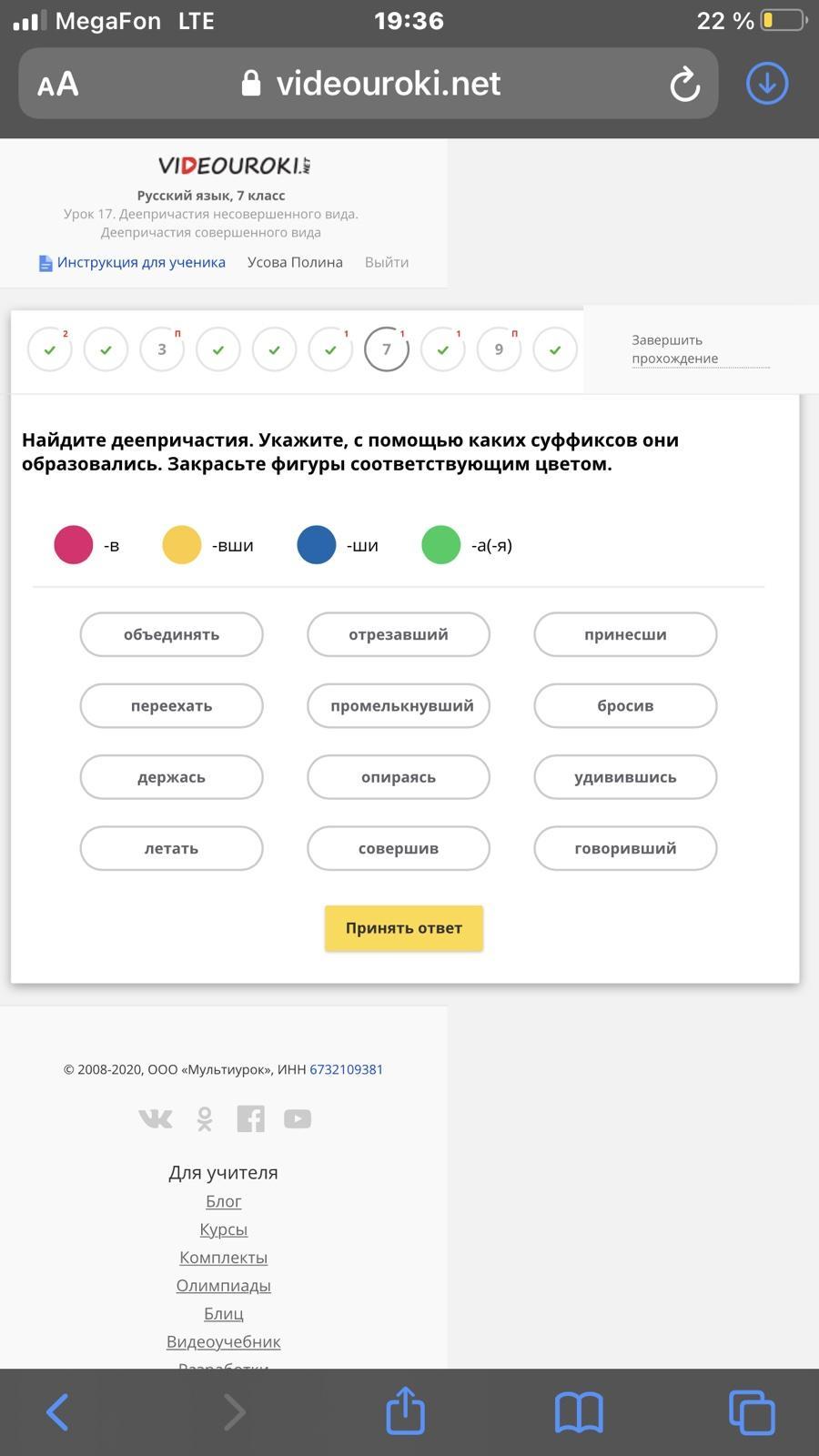Open the VK social icon
Screen dimensions: 819x1456
[155, 1118]
